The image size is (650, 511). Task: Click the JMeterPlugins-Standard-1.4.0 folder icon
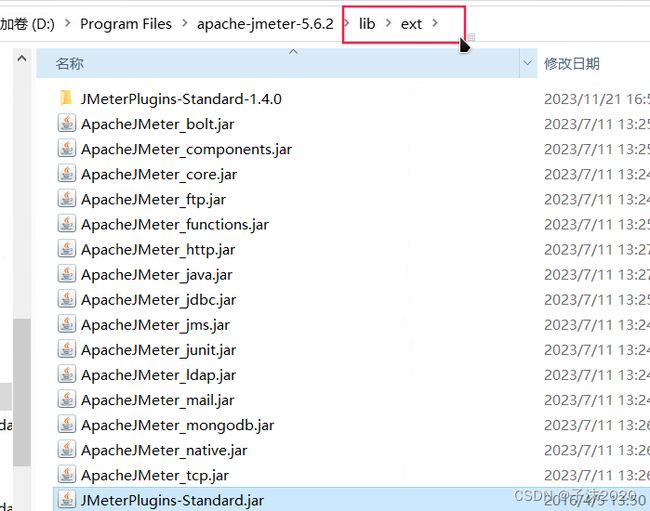(x=66, y=99)
